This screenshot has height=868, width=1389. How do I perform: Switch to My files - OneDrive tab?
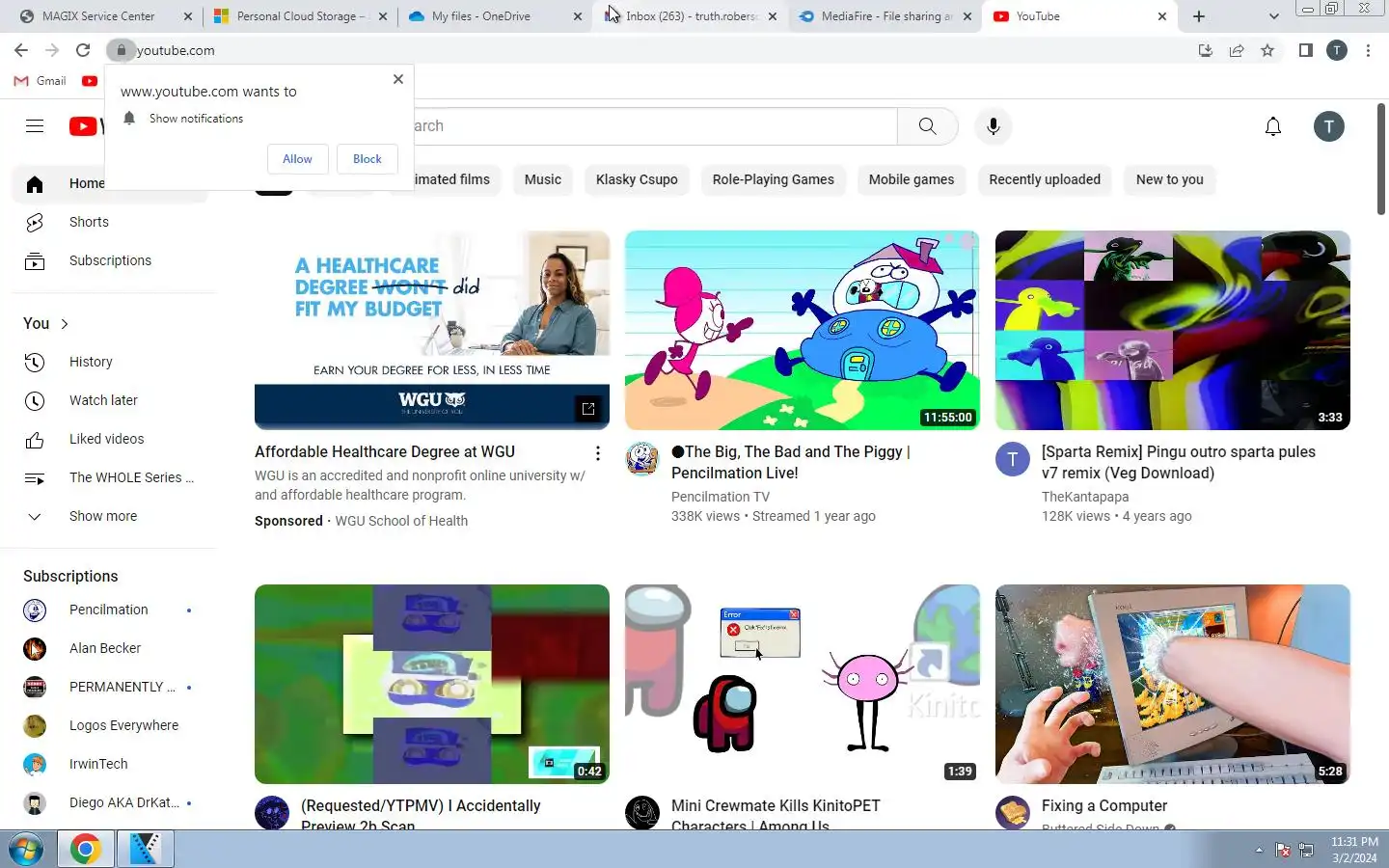[495, 16]
